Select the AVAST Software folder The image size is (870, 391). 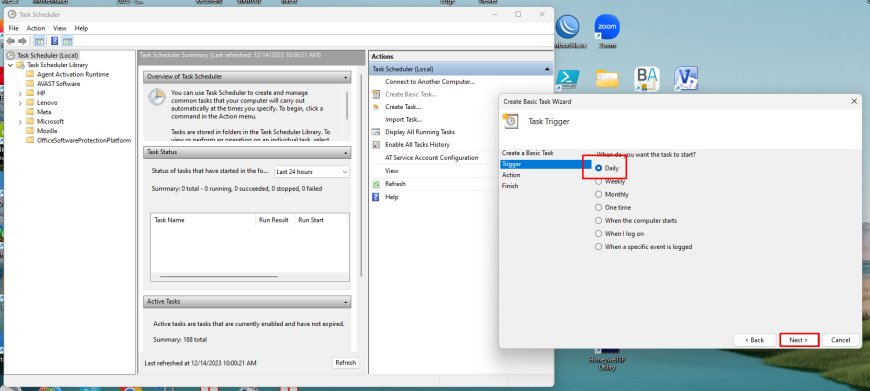tap(58, 84)
